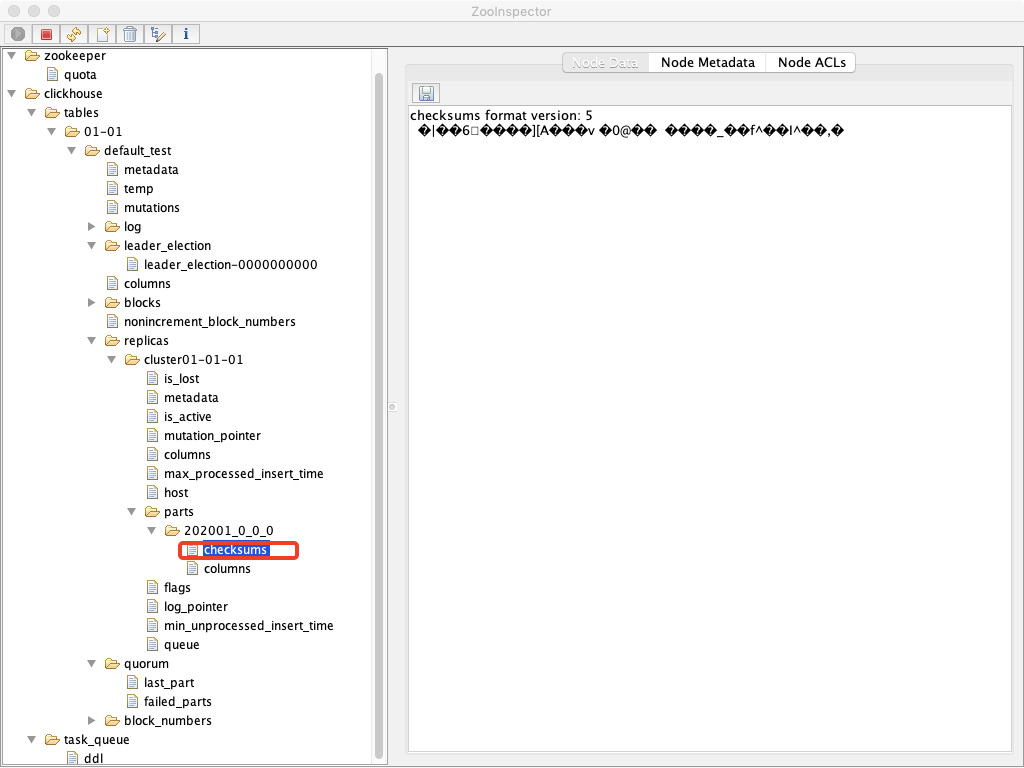
Task: Click the split pane divider handle
Action: tap(392, 407)
